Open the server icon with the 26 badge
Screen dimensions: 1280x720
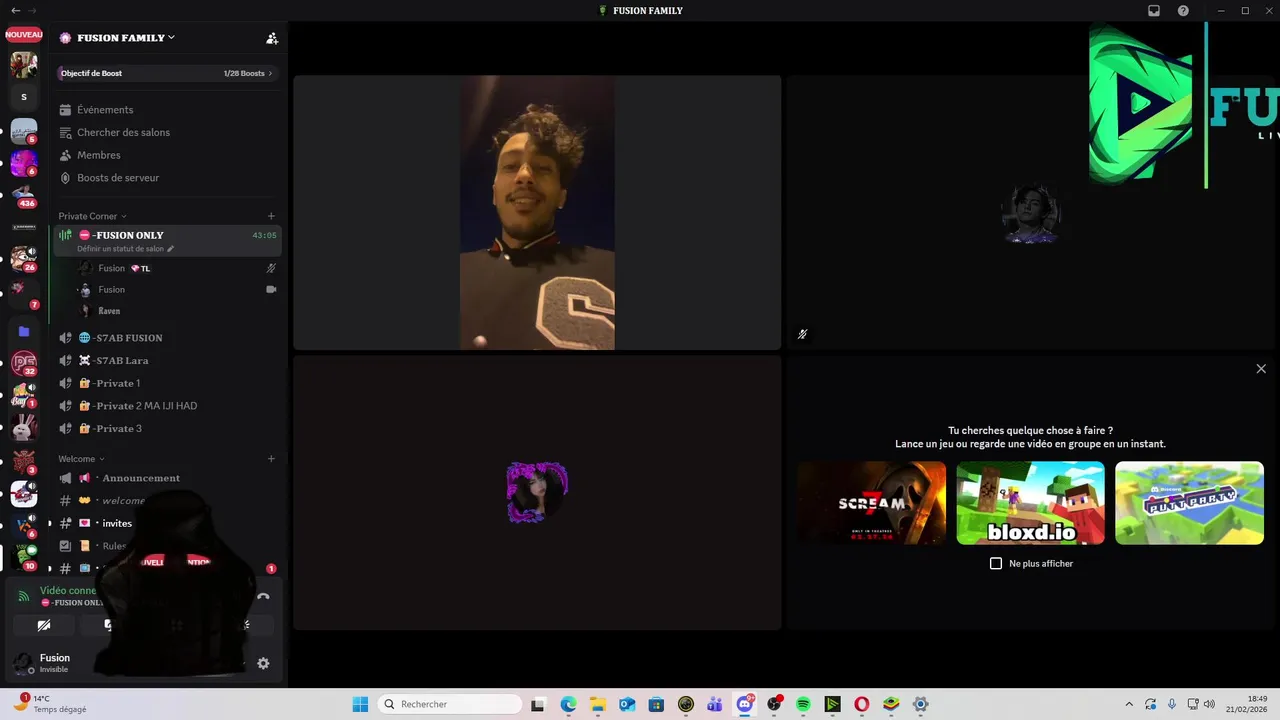[24, 259]
